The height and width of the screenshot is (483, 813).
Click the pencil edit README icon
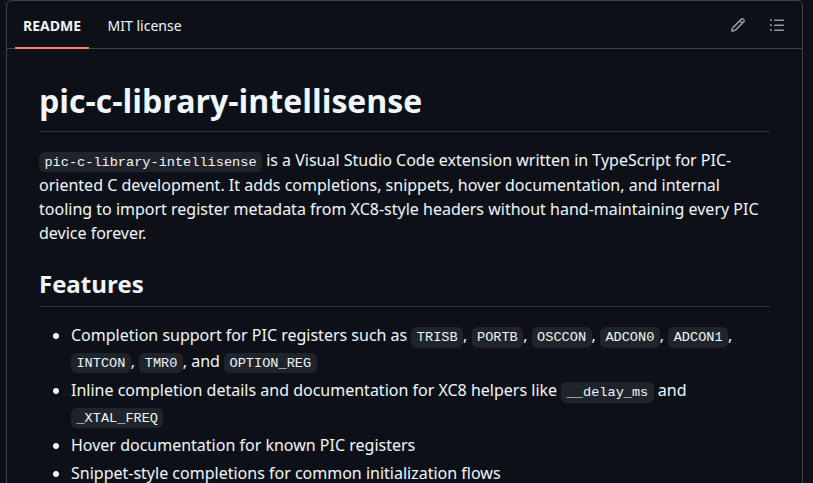[x=738, y=25]
